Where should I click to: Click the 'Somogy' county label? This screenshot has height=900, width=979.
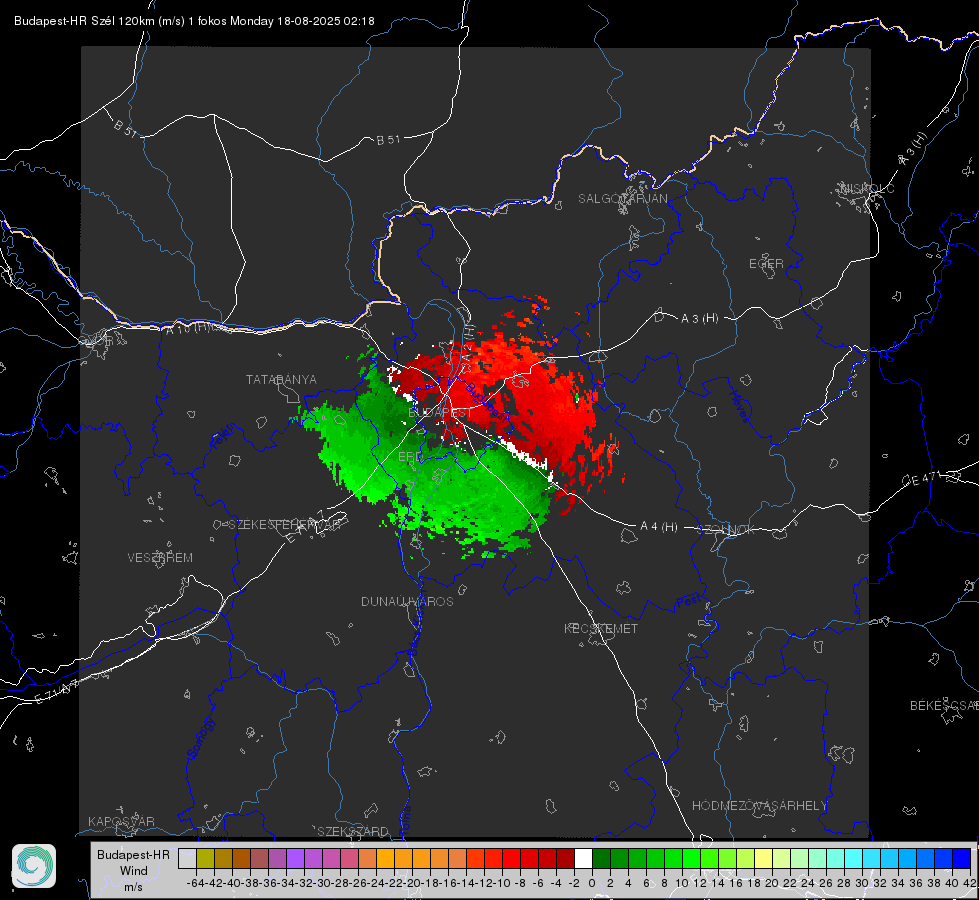point(201,738)
